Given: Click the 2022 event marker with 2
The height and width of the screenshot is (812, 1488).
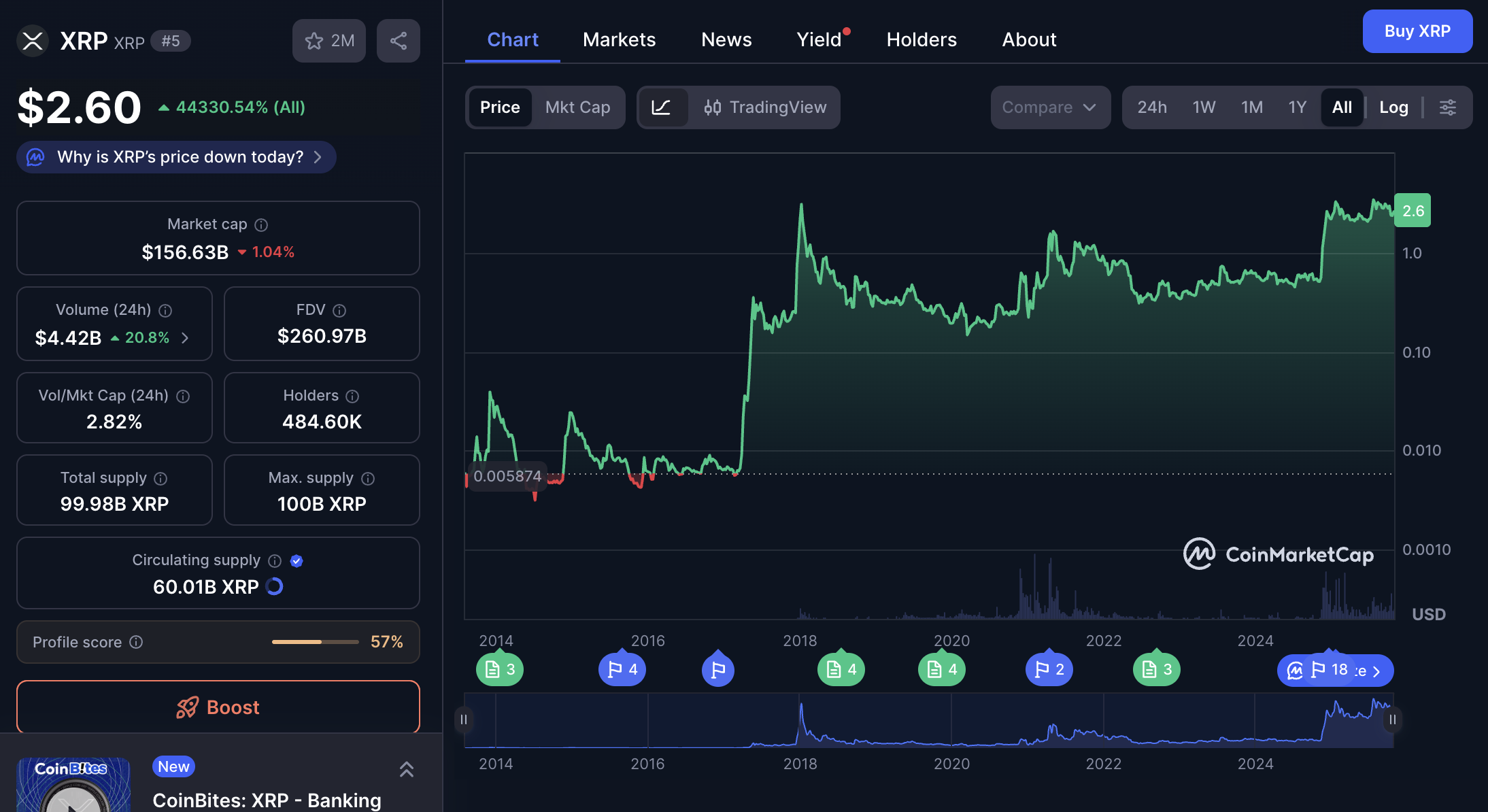Looking at the screenshot, I should coord(1049,670).
